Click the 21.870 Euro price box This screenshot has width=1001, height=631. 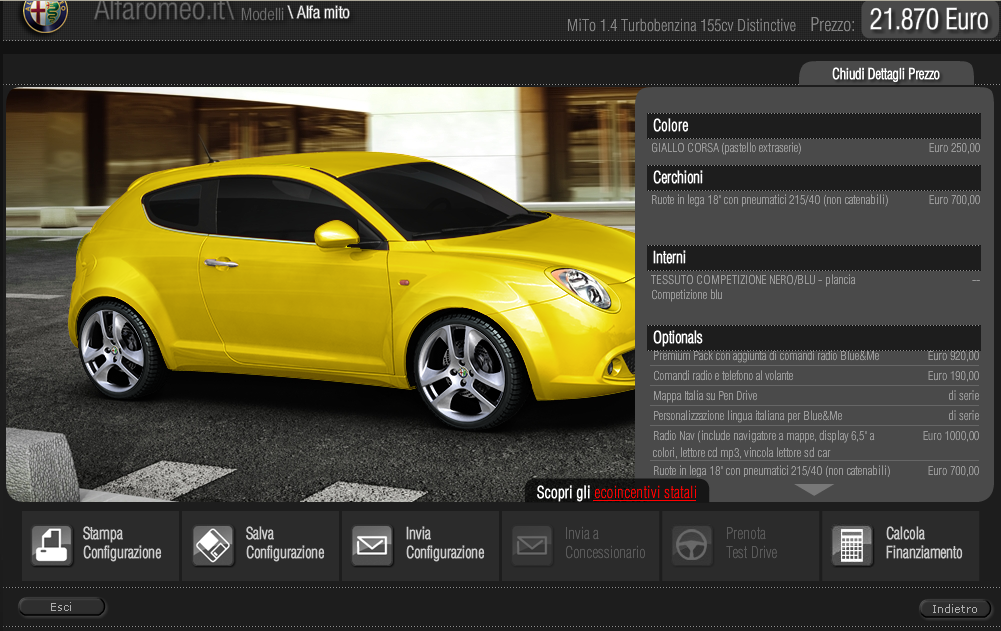(928, 19)
